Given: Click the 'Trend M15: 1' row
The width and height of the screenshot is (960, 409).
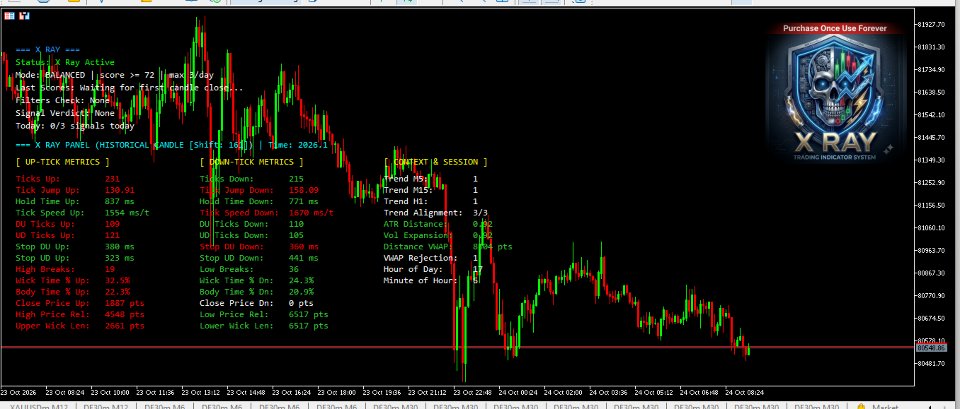Looking at the screenshot, I should (430, 190).
